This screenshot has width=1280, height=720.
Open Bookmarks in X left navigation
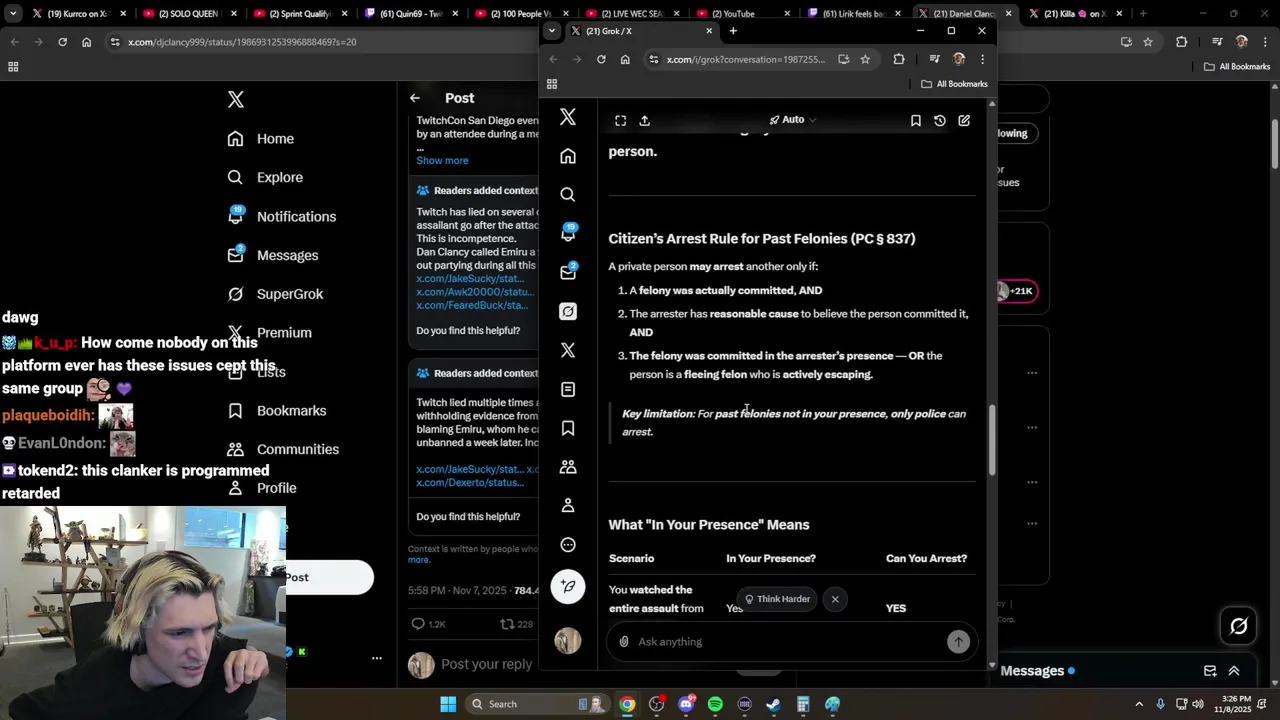(x=276, y=411)
